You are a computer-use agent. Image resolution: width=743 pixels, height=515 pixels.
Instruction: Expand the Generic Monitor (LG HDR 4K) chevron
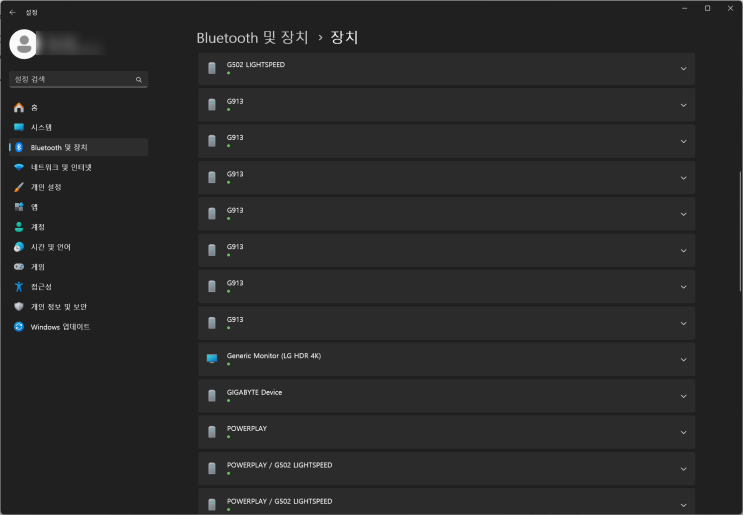(683, 360)
